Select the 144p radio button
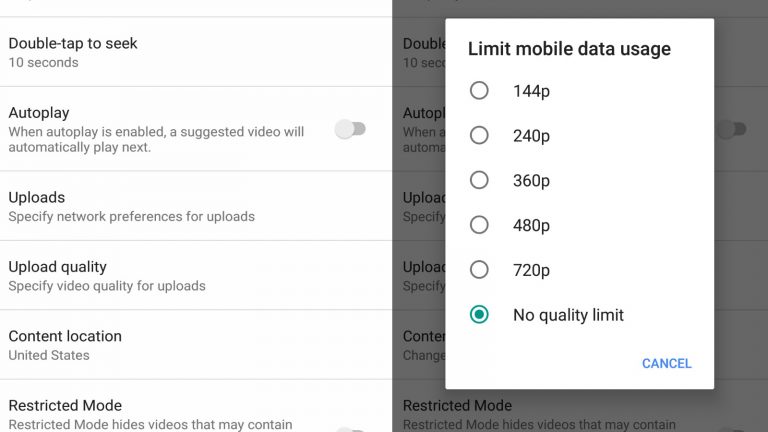Viewport: 768px width, 432px height. pos(479,91)
